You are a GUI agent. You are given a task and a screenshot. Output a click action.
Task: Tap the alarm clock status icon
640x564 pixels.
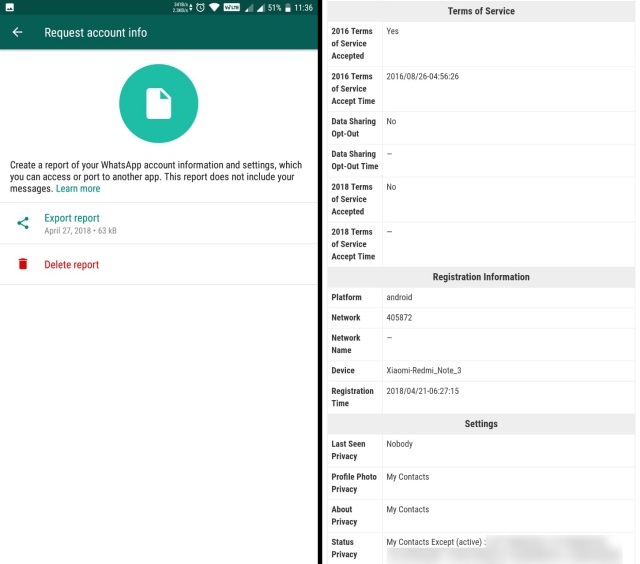tap(200, 7)
